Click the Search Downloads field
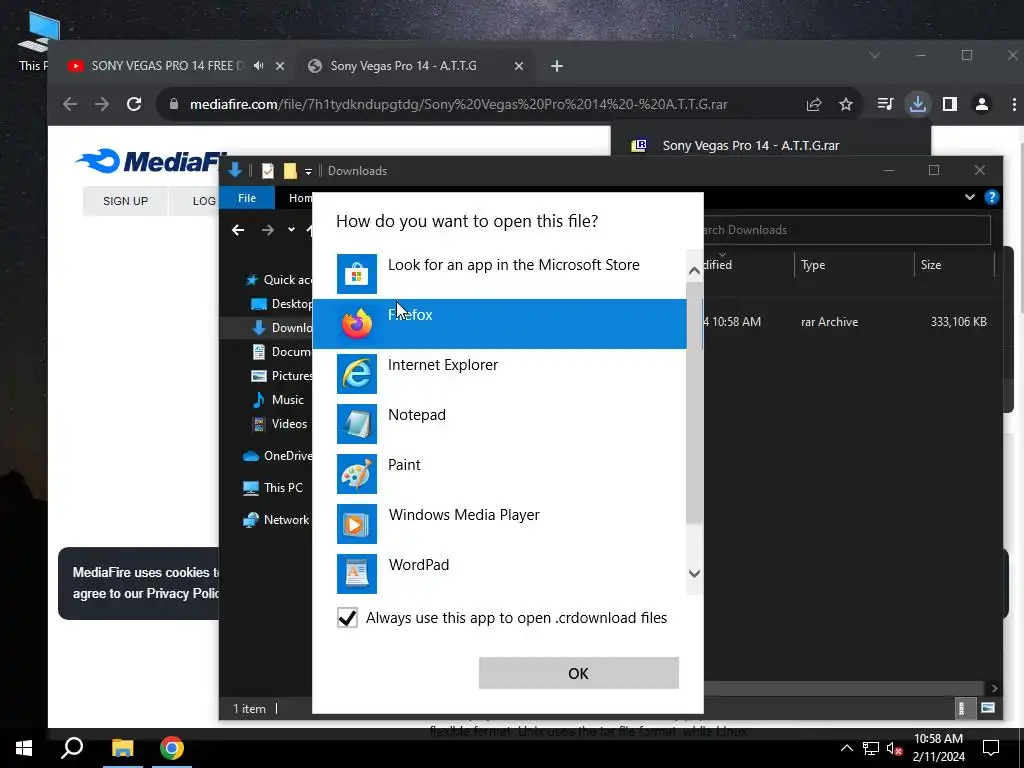Viewport: 1024px width, 768px height. click(x=847, y=230)
